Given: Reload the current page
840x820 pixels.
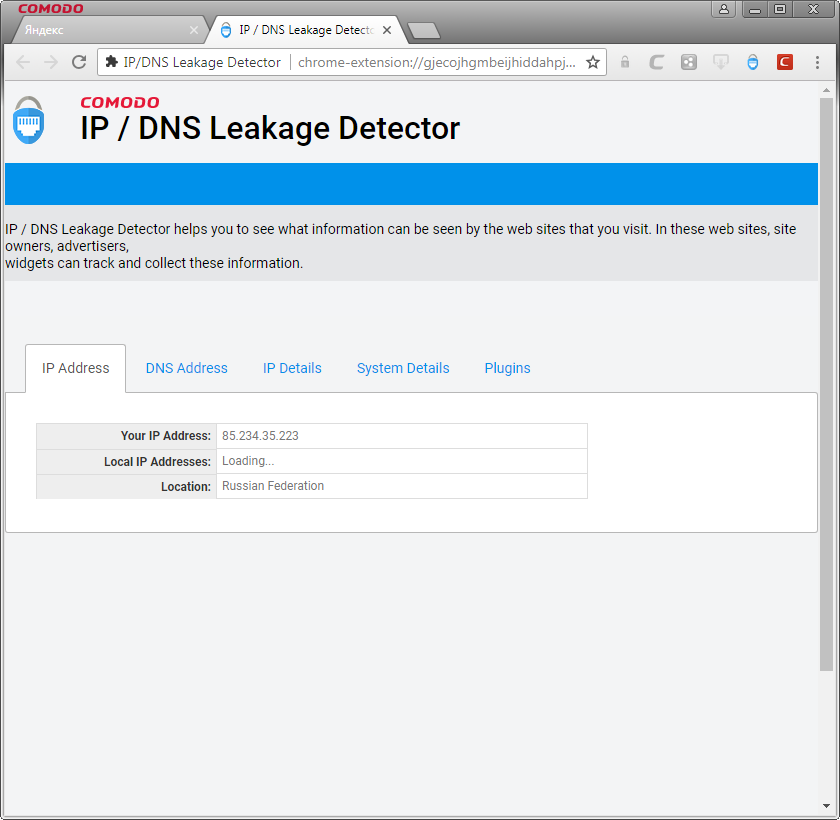Looking at the screenshot, I should click(x=79, y=62).
